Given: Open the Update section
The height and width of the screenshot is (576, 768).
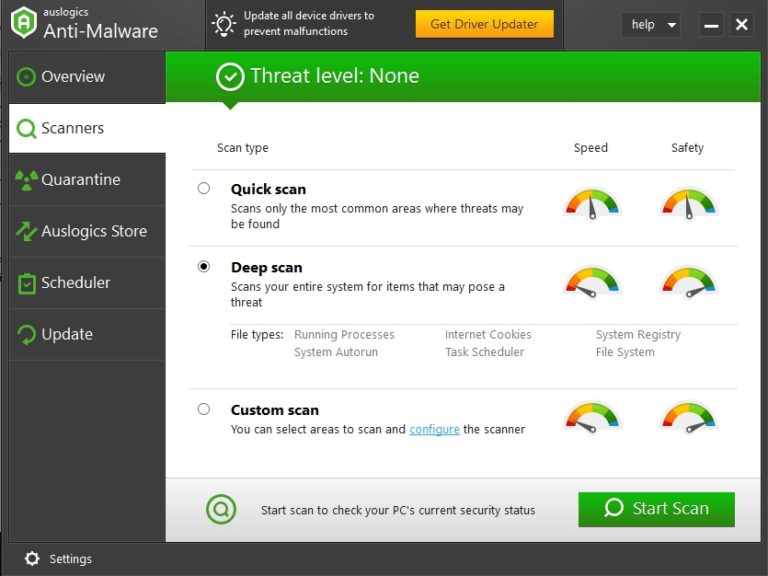Looking at the screenshot, I should 87,335.
